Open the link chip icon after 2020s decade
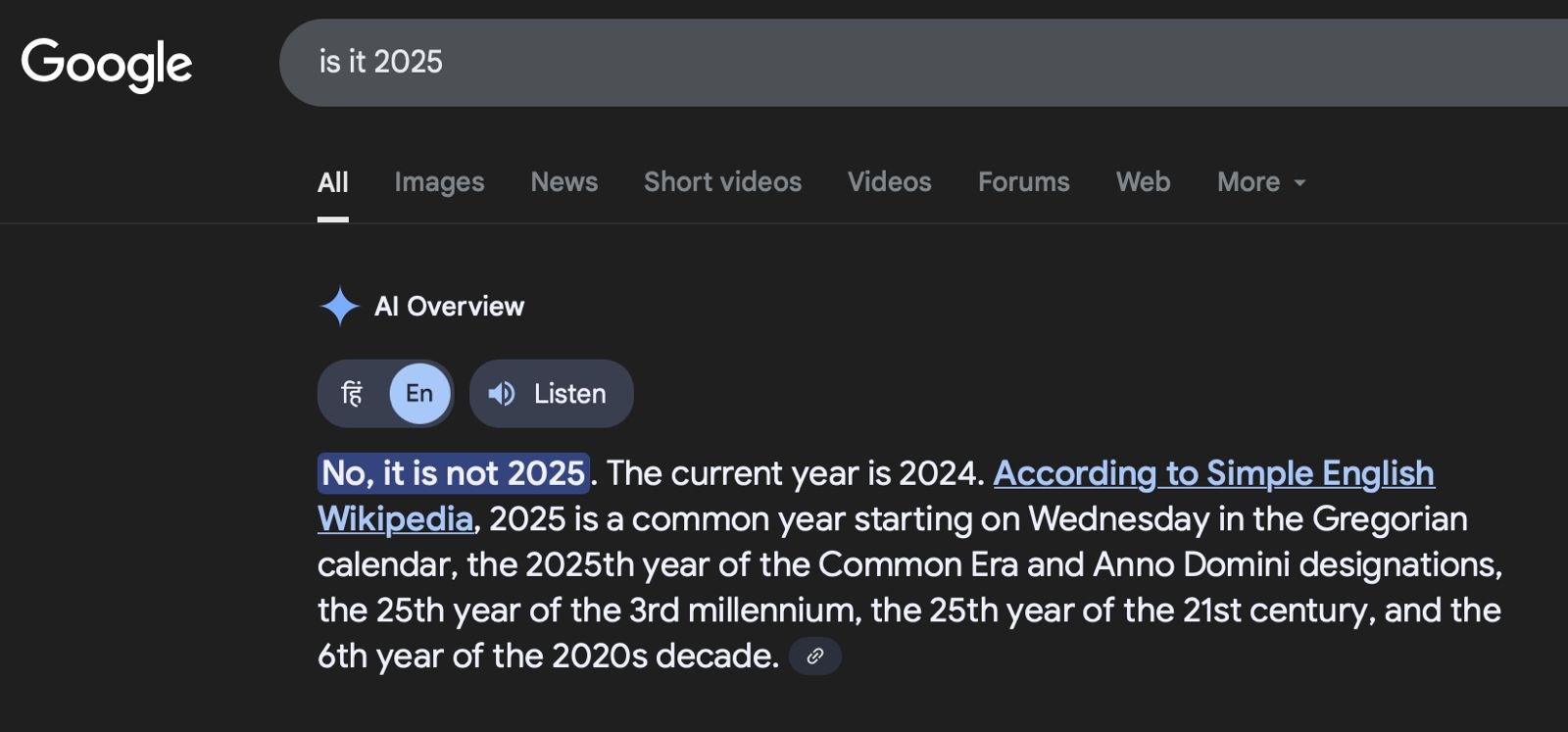The width and height of the screenshot is (1568, 732). [814, 657]
